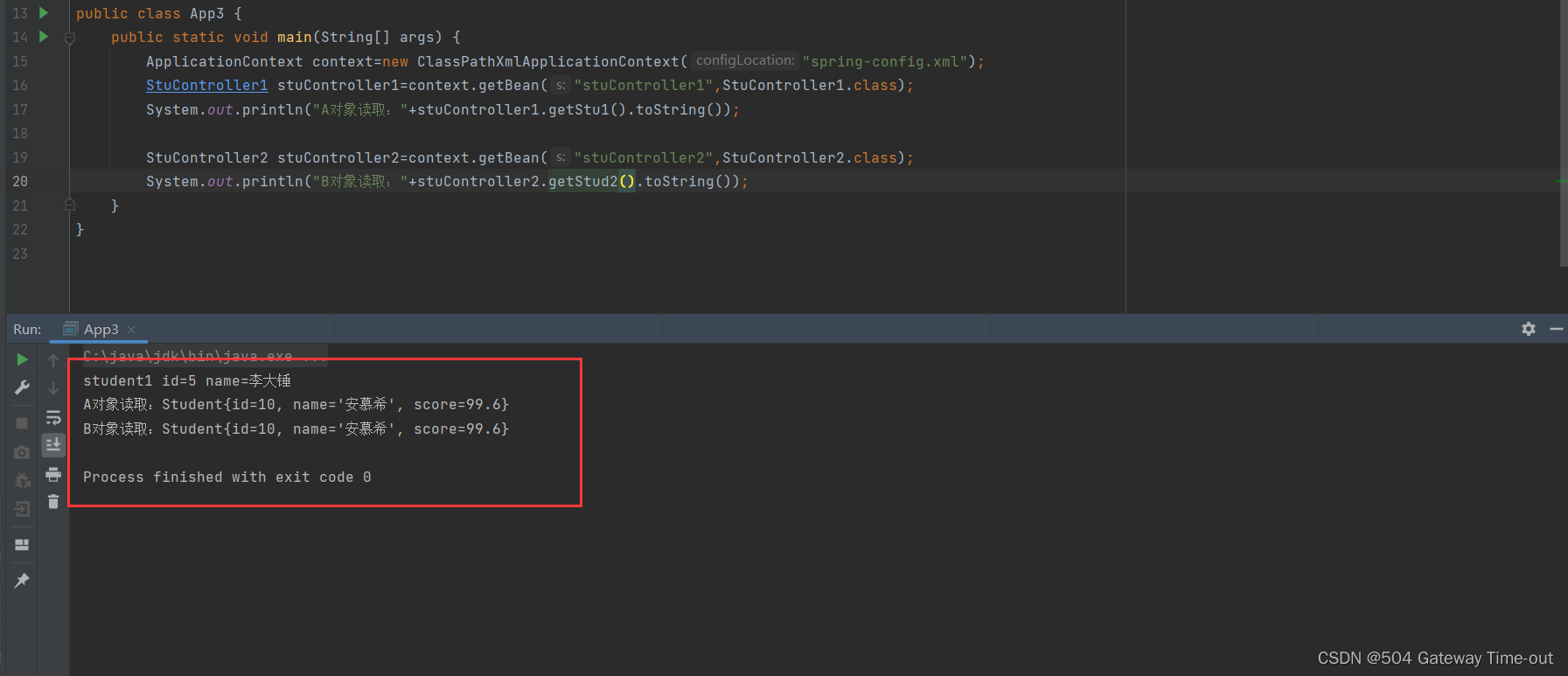Click the 'Run:' panel label

point(27,329)
